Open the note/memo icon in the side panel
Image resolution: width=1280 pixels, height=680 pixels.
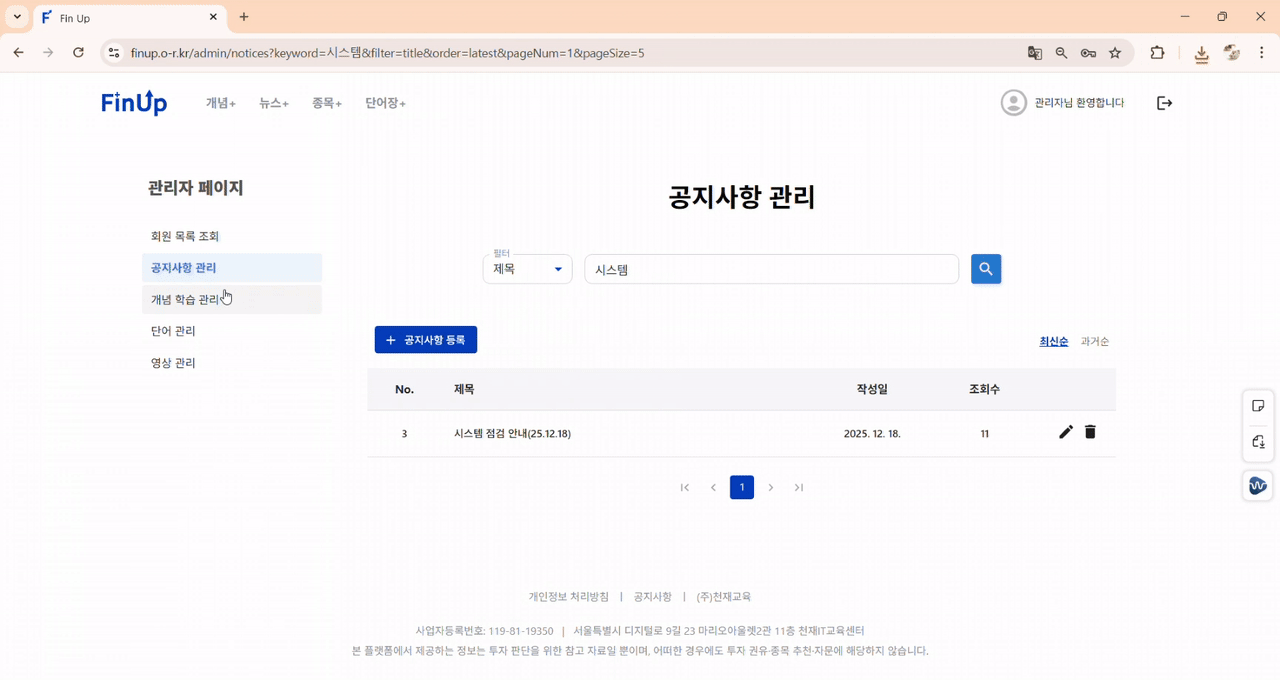point(1258,405)
